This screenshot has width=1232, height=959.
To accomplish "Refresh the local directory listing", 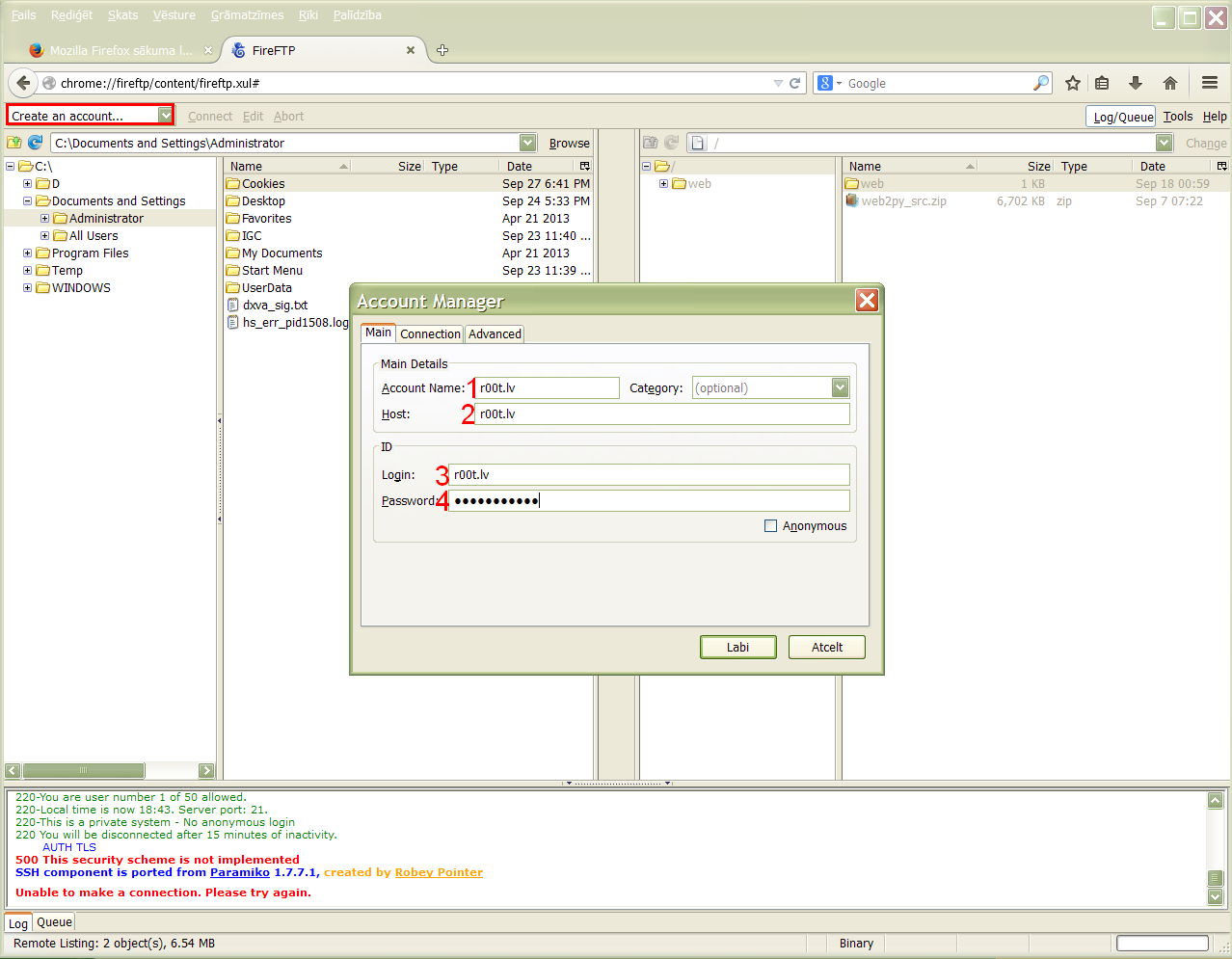I will click(35, 143).
